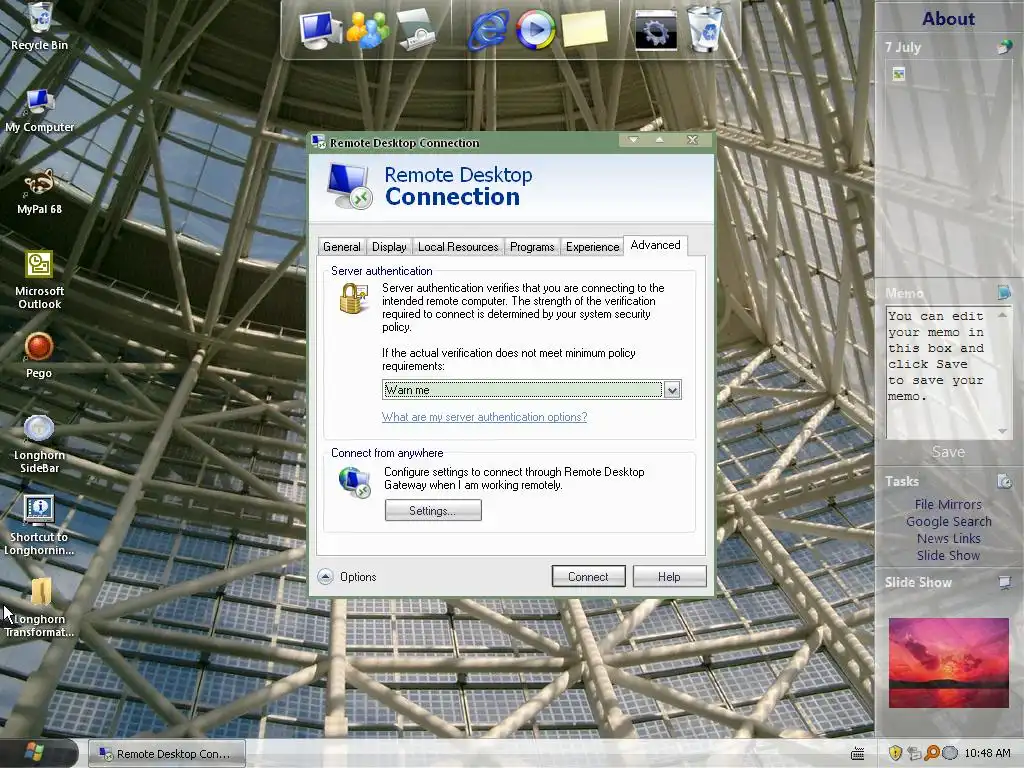The height and width of the screenshot is (768, 1024).
Task: Open the Programs tab
Action: point(532,247)
